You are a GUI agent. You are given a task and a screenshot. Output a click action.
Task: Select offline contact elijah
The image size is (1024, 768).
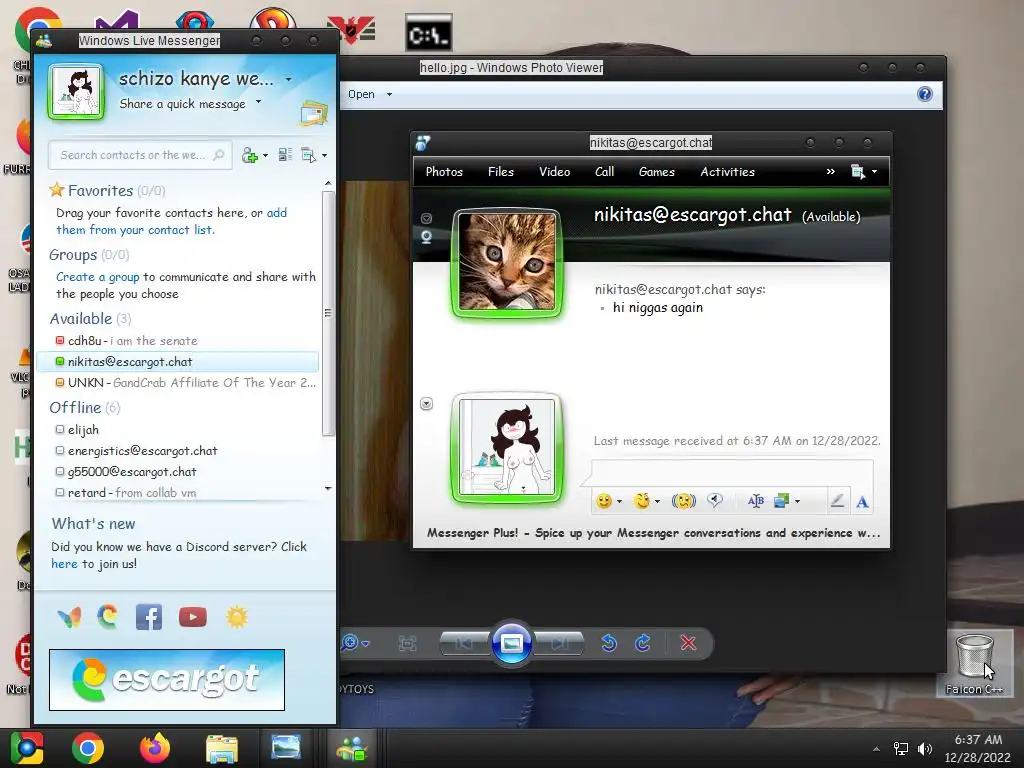click(178, 430)
